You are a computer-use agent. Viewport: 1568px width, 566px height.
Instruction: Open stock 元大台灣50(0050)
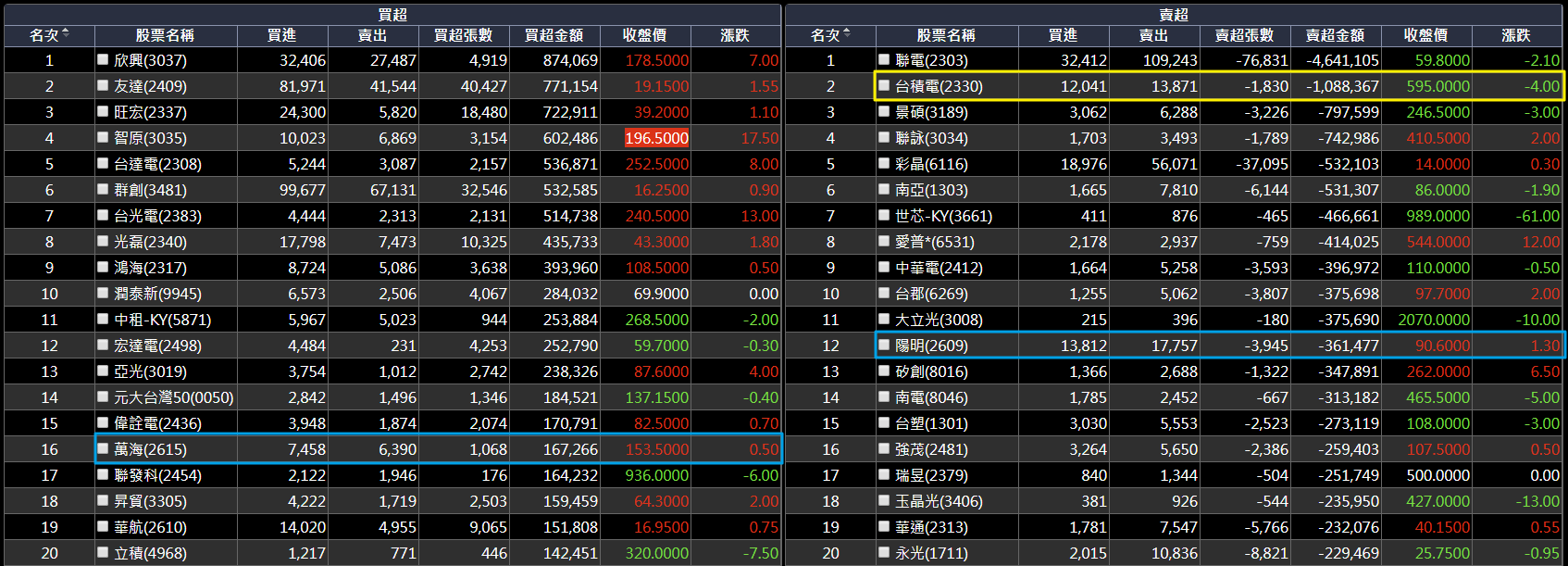pyautogui.click(x=173, y=397)
